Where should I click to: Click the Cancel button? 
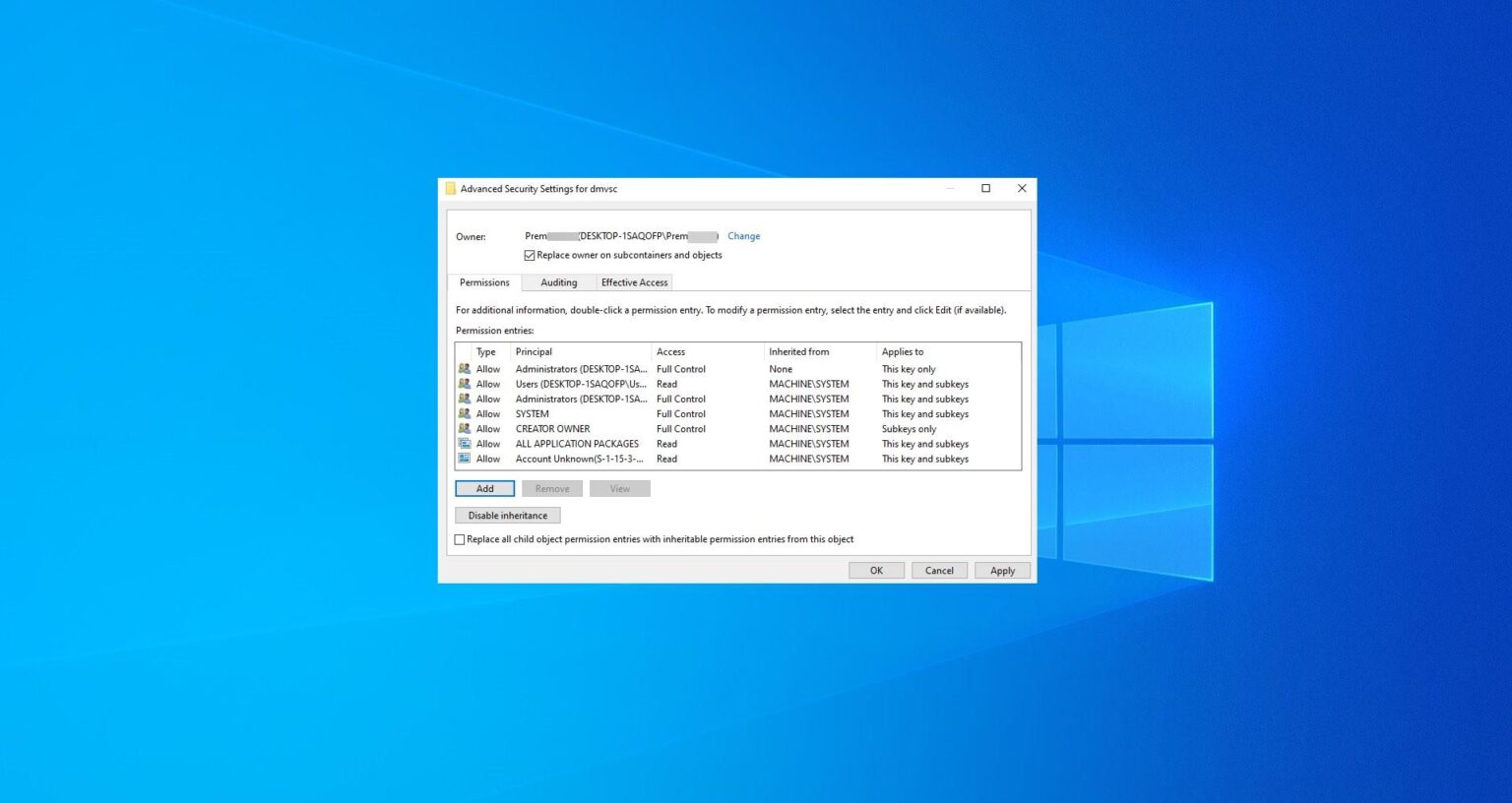pyautogui.click(x=939, y=570)
